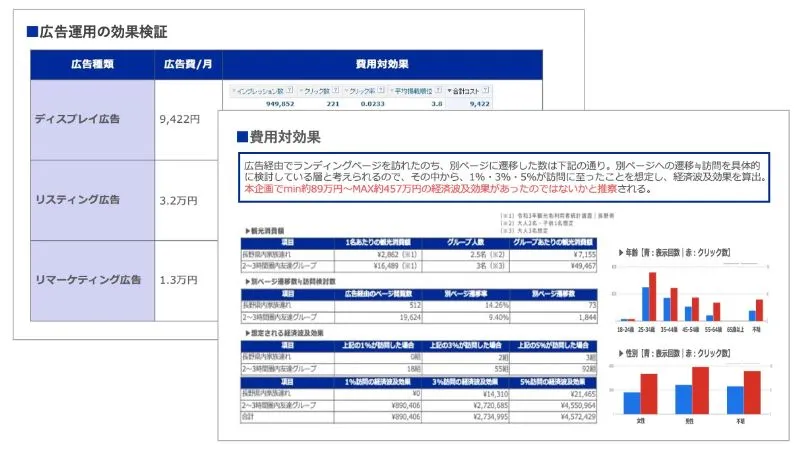
Task: Select the リスティング広告 row label
Action: (x=77, y=199)
